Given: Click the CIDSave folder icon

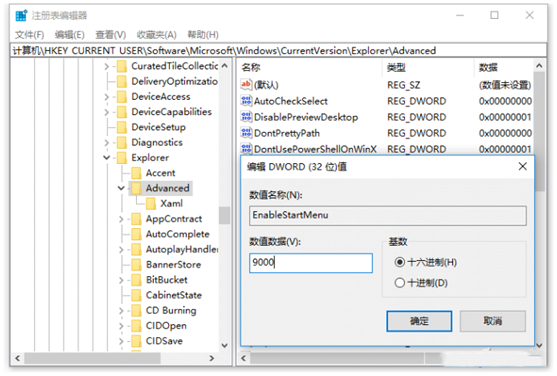Looking at the screenshot, I should point(136,341).
